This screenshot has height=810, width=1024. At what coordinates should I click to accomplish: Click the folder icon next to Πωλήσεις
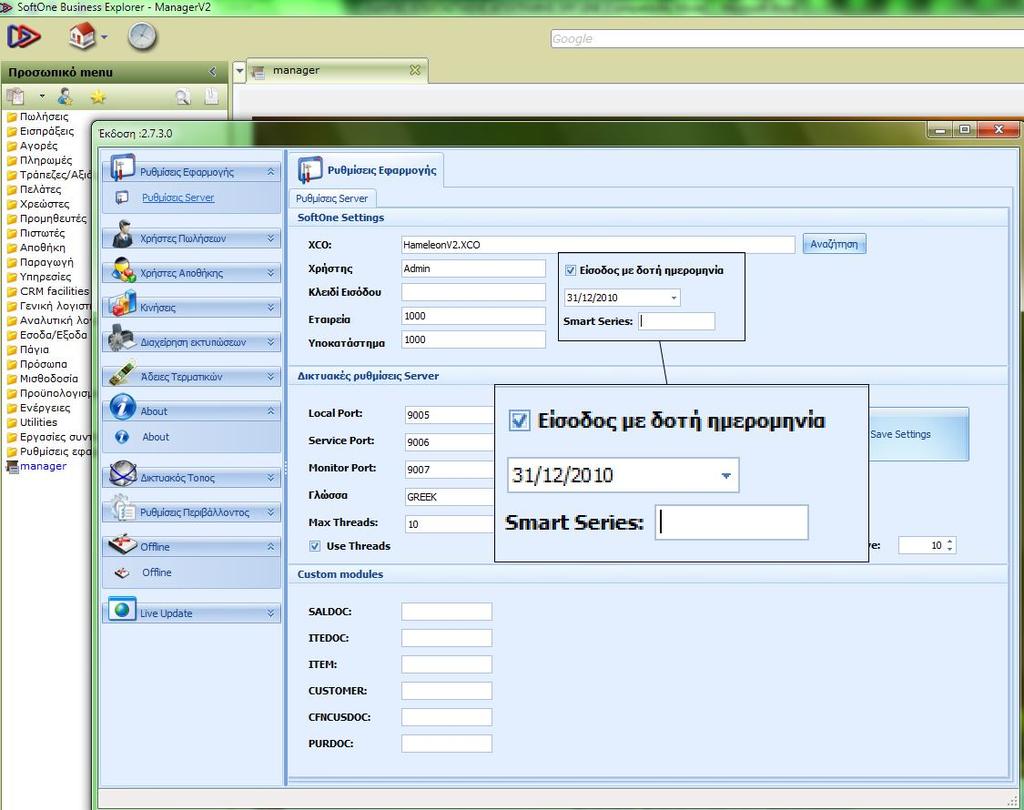pyautogui.click(x=12, y=118)
